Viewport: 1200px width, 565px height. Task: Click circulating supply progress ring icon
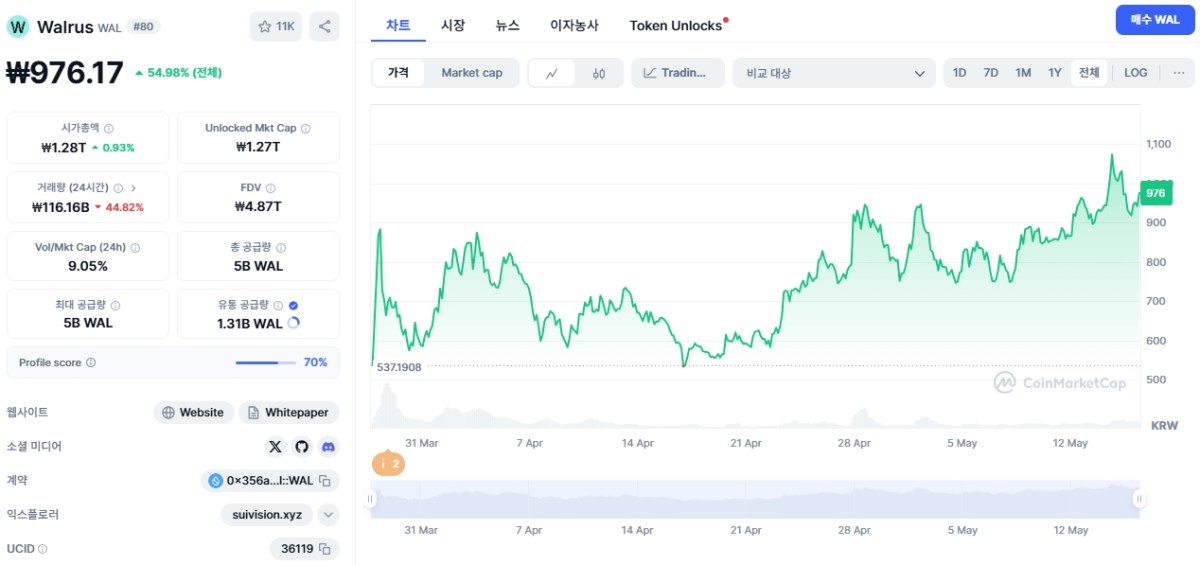[x=293, y=323]
